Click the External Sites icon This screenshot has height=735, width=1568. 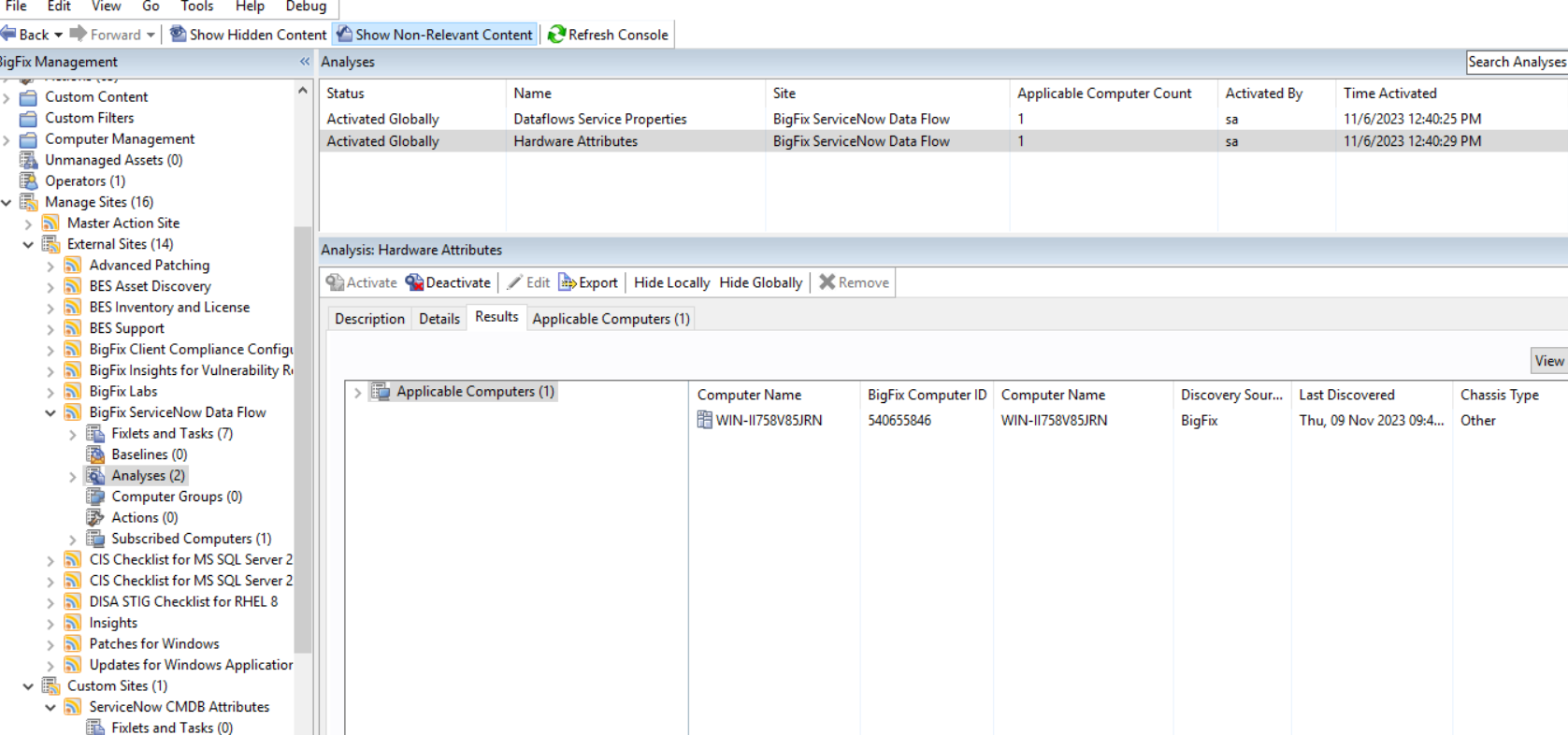(50, 244)
